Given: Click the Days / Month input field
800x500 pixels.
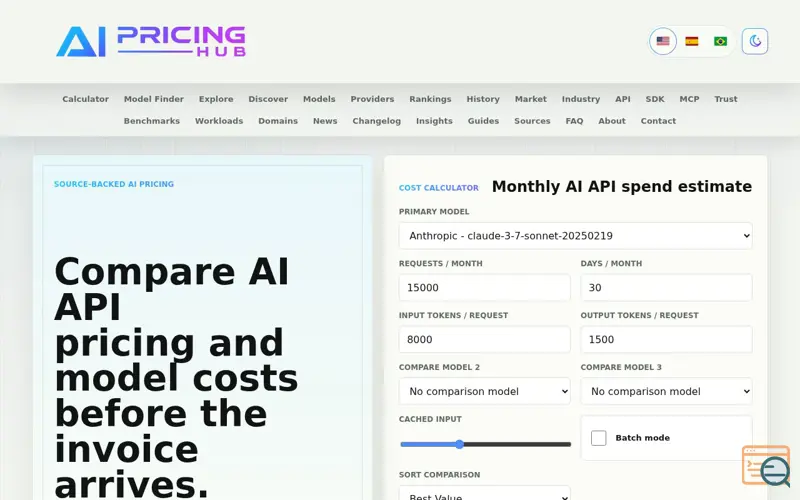Looking at the screenshot, I should 666,288.
